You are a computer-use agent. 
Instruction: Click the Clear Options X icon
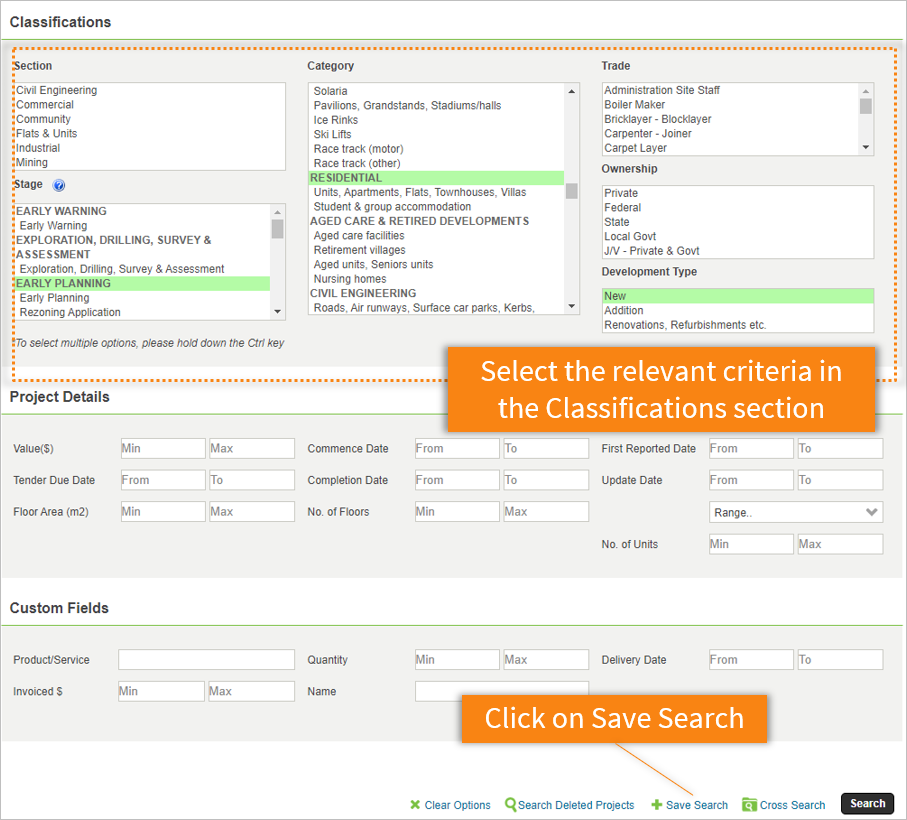pyautogui.click(x=415, y=804)
